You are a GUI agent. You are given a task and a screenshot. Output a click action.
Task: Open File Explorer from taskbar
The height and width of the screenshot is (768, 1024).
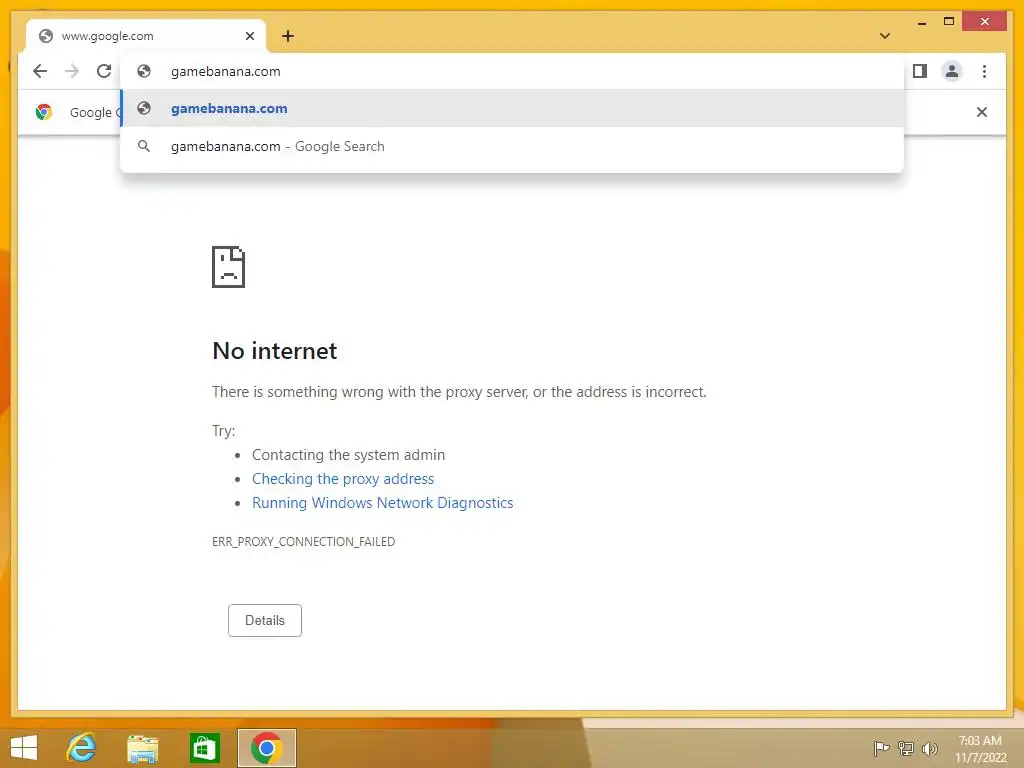point(142,748)
